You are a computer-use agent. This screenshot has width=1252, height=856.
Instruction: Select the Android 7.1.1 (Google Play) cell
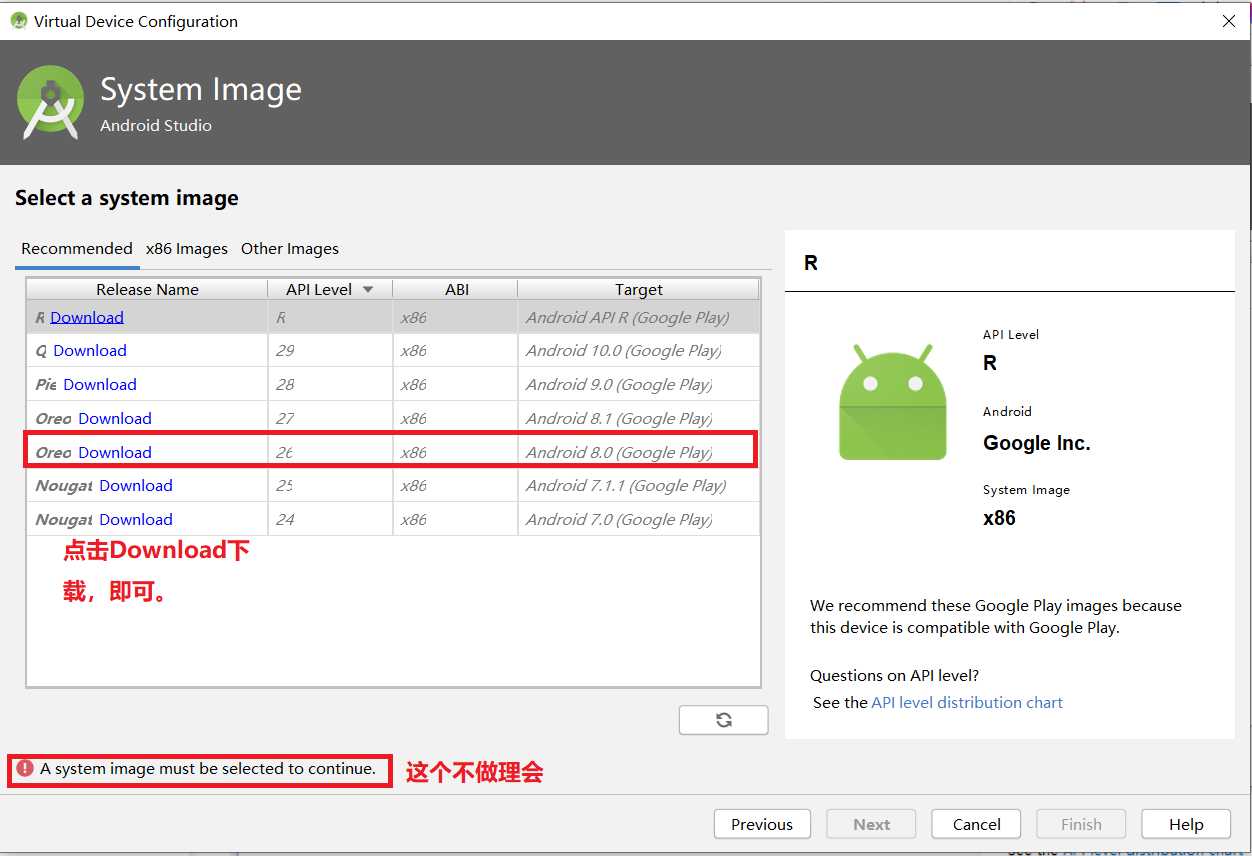tap(638, 485)
